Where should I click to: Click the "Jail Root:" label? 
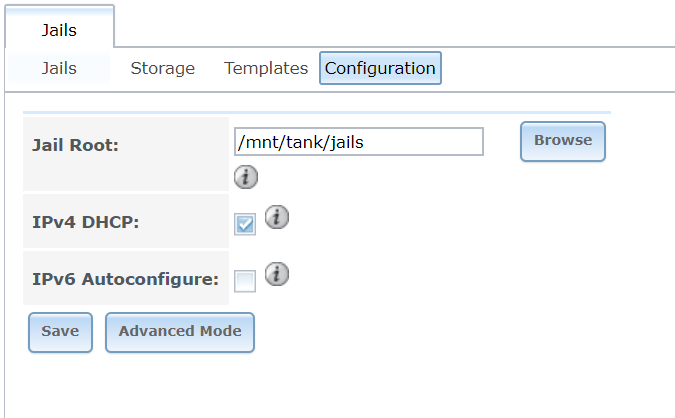76,146
